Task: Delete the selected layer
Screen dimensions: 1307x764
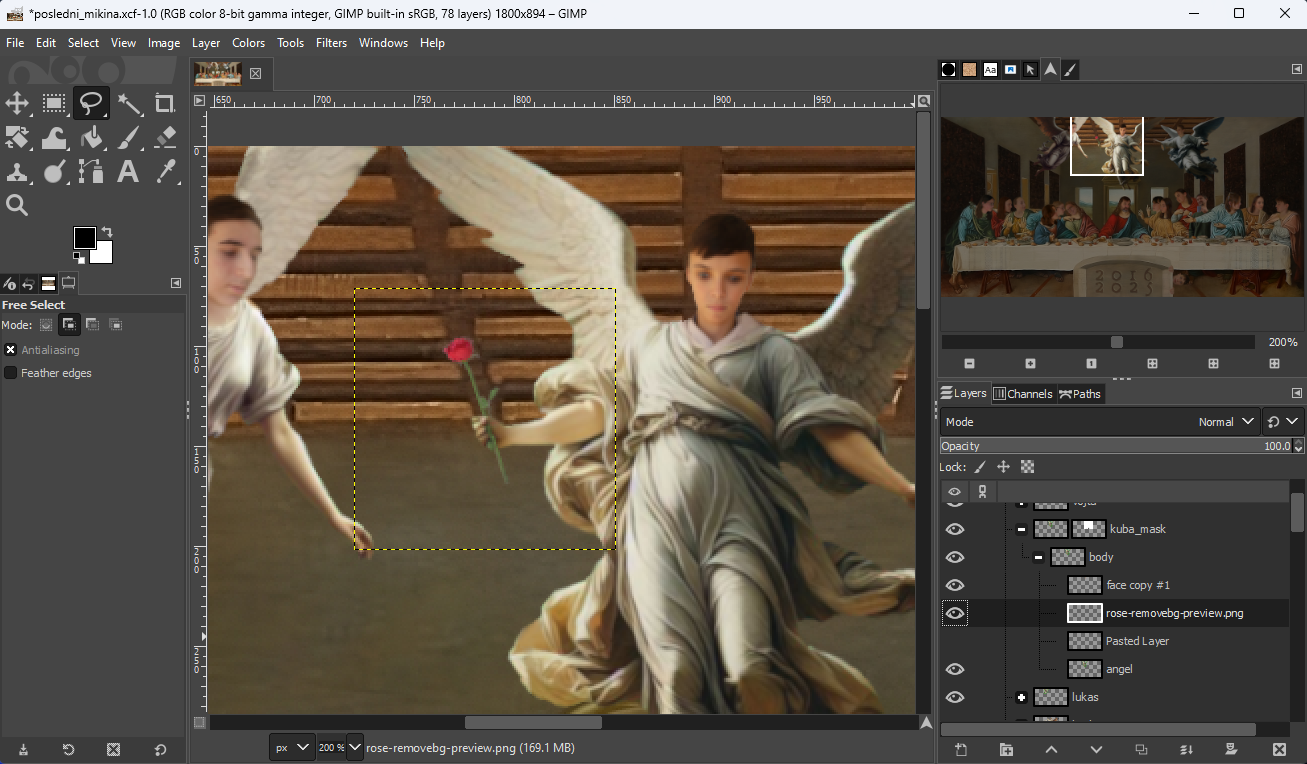Action: [x=1279, y=749]
